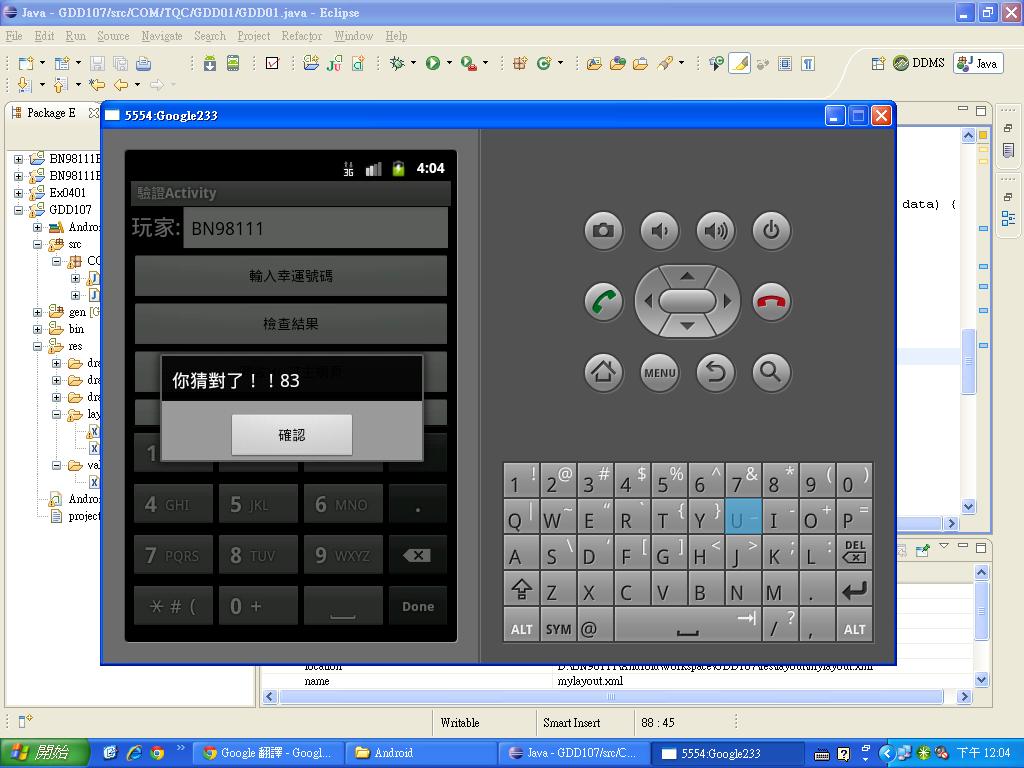Expand the Ex0401 project node
This screenshot has height=768, width=1024.
pos(18,193)
